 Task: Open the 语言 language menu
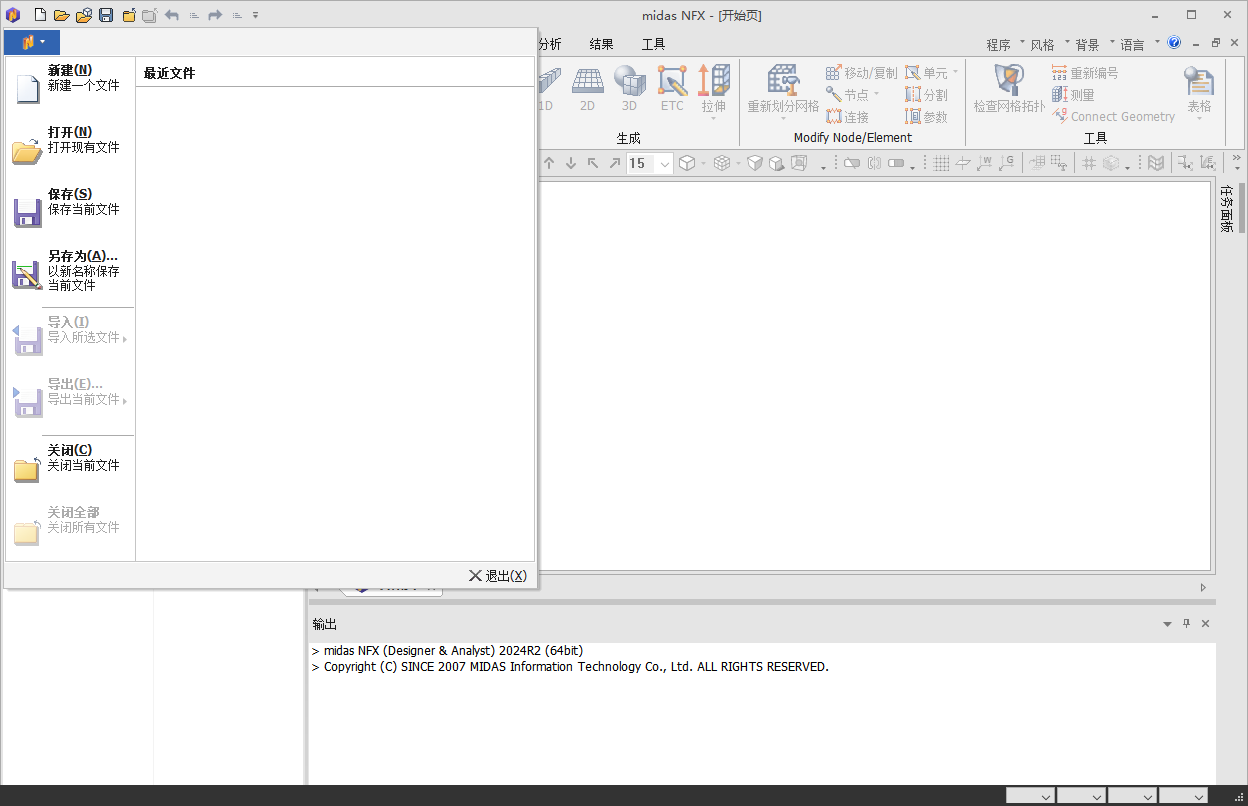(1138, 44)
